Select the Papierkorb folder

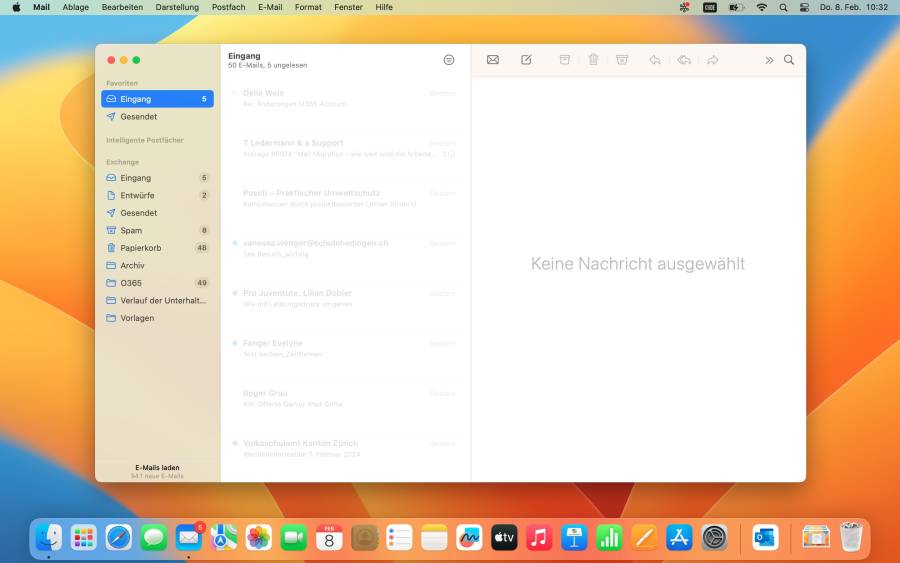[141, 248]
